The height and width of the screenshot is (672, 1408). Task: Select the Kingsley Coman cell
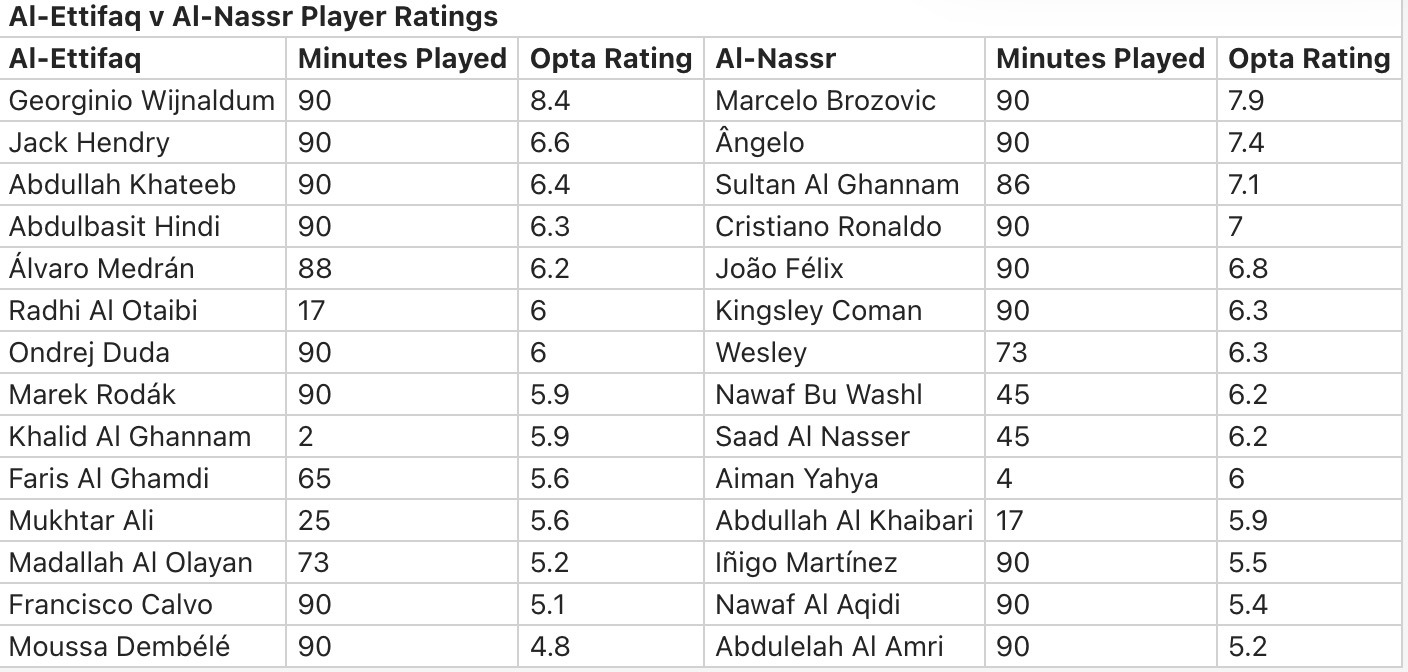pyautogui.click(x=818, y=311)
